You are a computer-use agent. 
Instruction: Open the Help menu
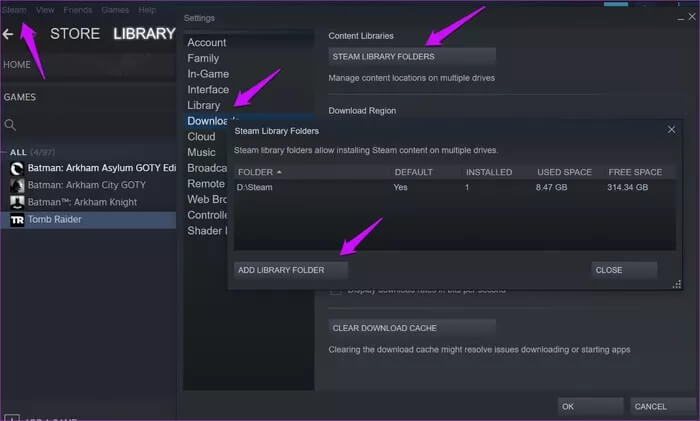point(147,10)
